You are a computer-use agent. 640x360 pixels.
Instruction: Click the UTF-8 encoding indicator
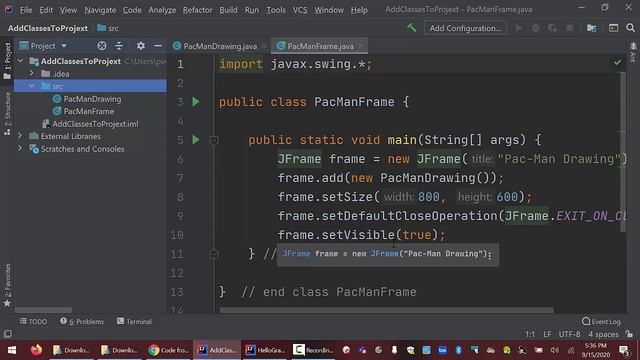click(x=569, y=334)
